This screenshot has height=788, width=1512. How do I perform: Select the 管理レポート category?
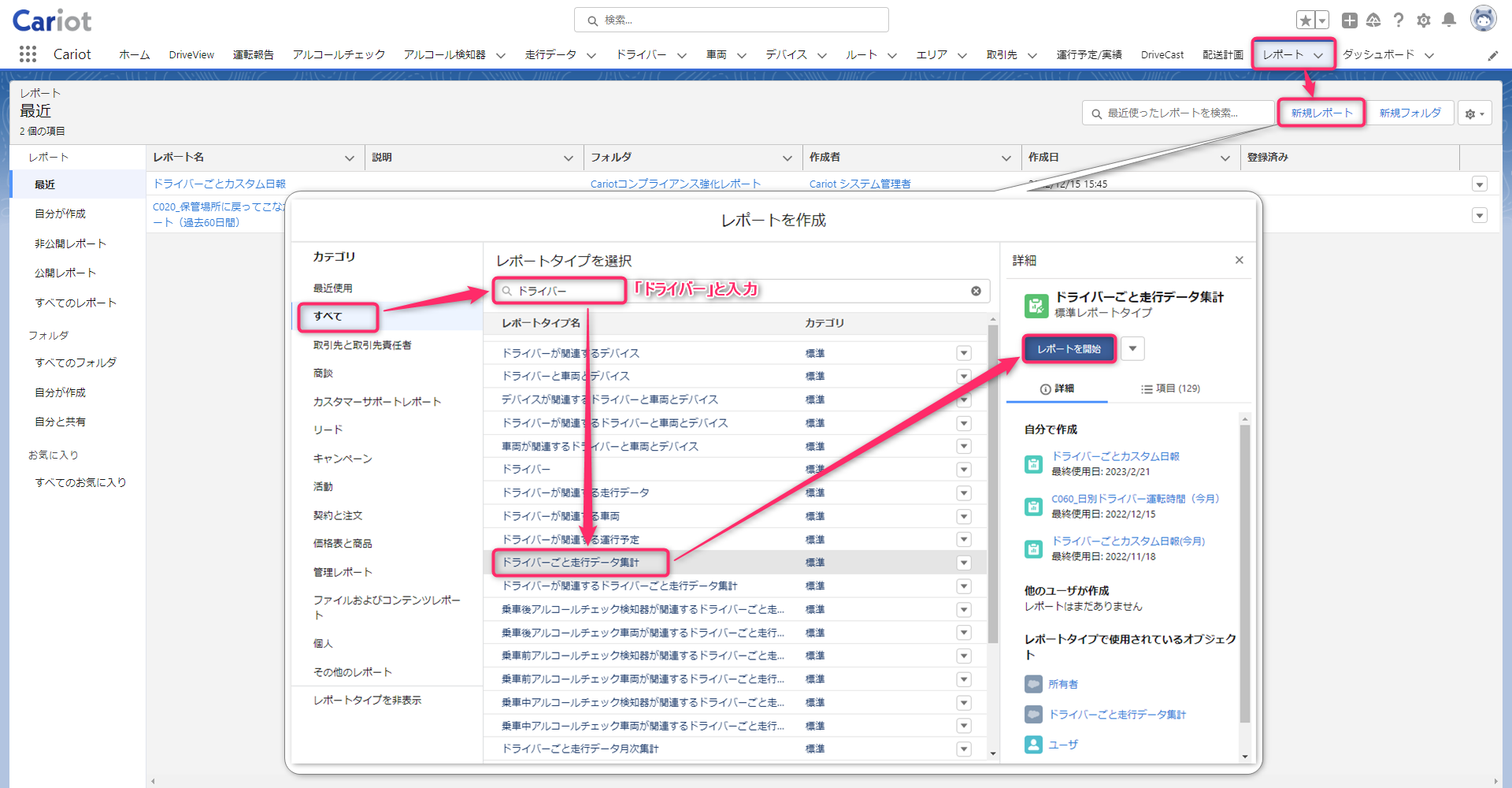343,572
